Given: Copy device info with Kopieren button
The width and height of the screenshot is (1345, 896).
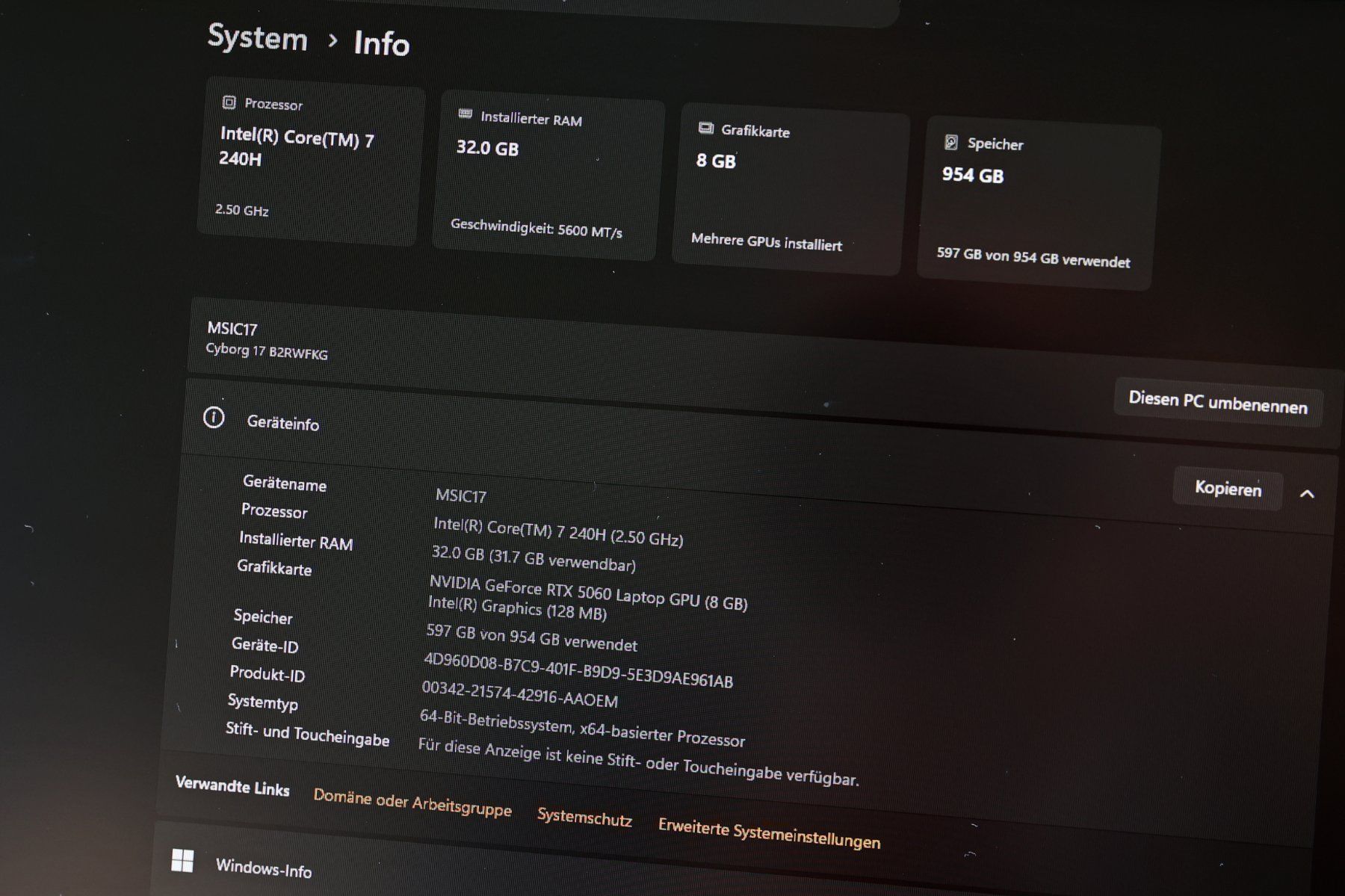Looking at the screenshot, I should tap(1228, 489).
